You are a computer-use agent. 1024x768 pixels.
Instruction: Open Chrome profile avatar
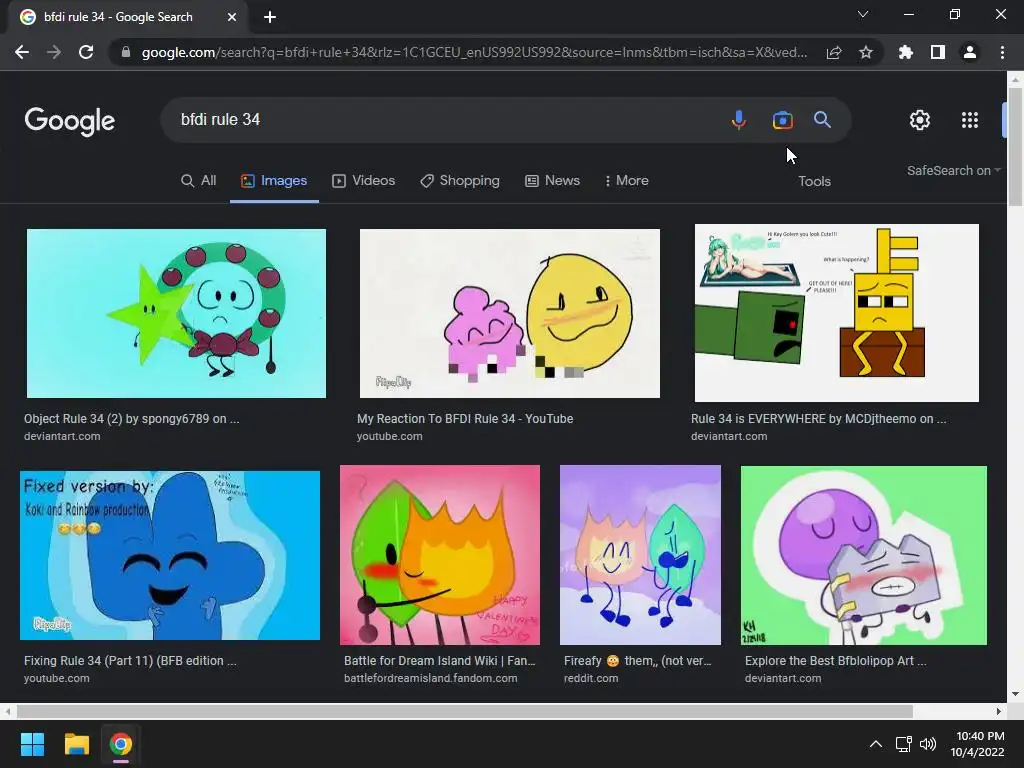click(970, 52)
